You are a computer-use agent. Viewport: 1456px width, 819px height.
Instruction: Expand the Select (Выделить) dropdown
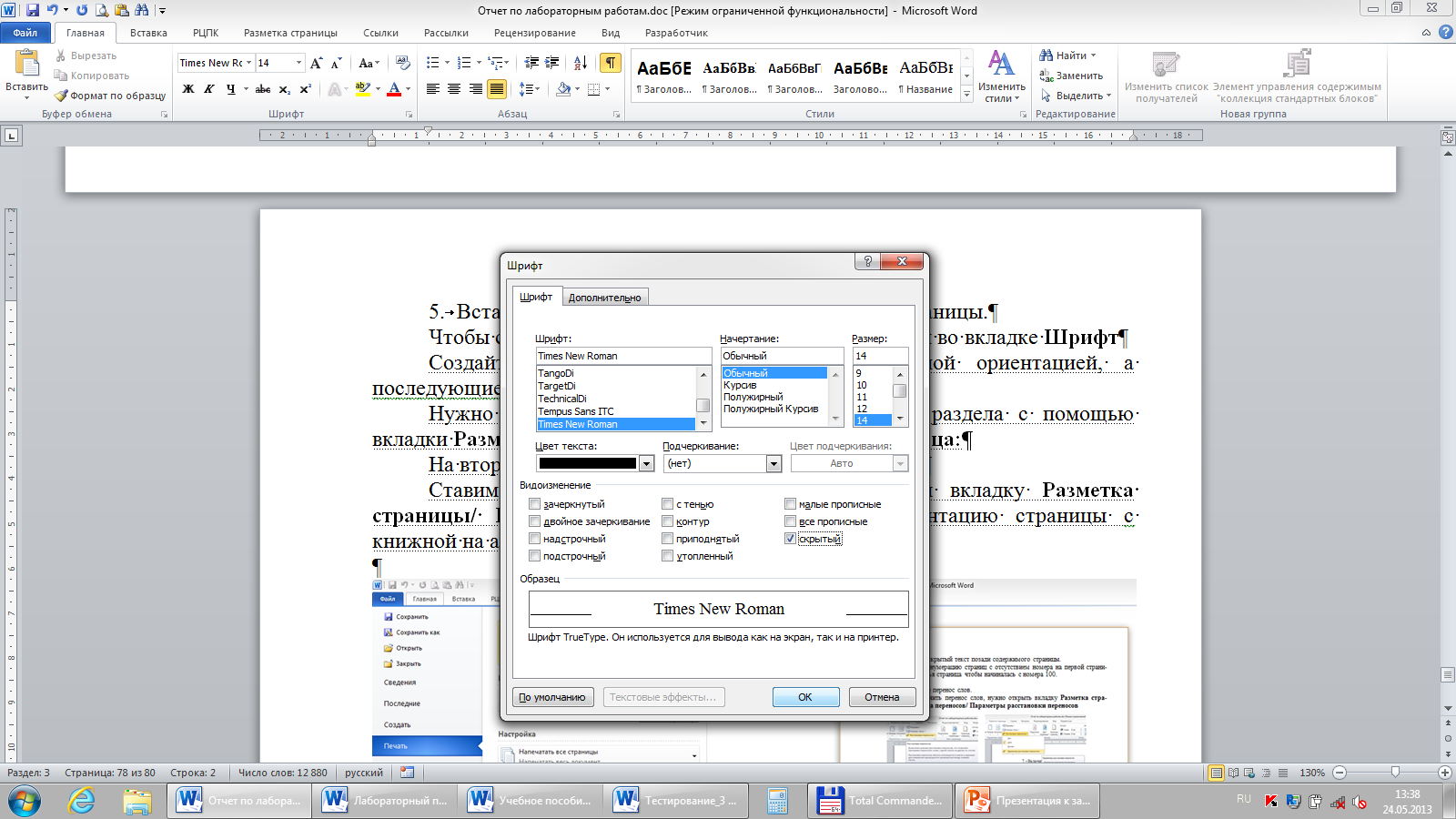pos(1108,96)
